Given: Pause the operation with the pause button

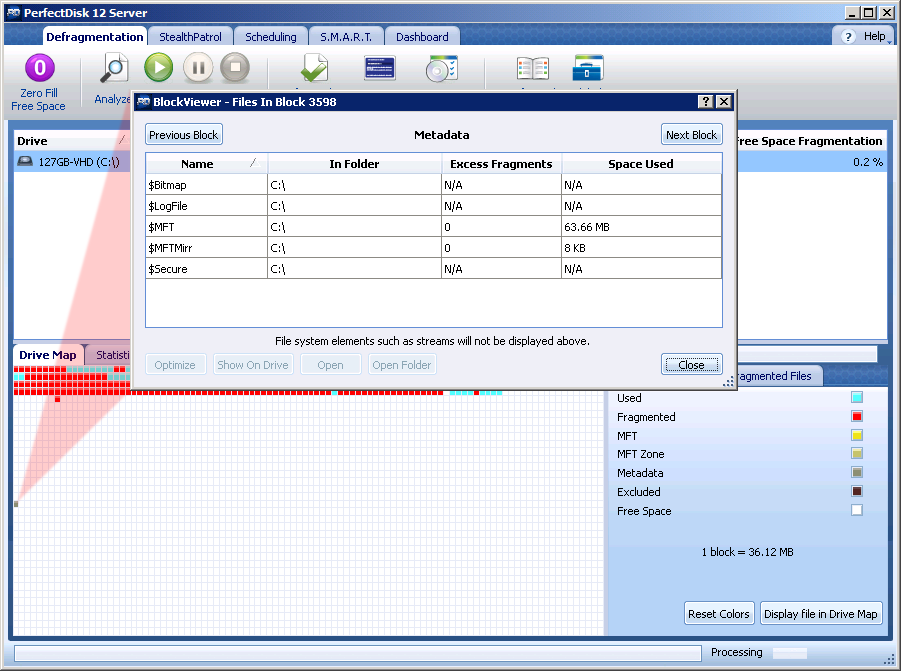Looking at the screenshot, I should pos(198,68).
